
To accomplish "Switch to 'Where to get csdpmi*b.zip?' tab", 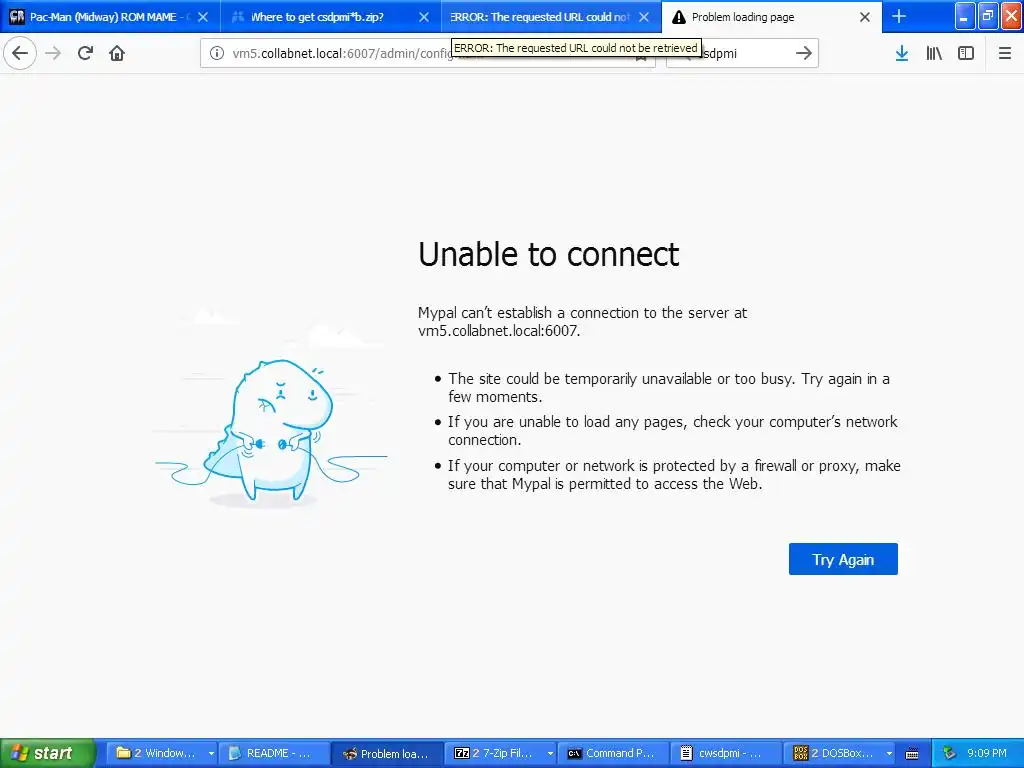I will [x=330, y=17].
